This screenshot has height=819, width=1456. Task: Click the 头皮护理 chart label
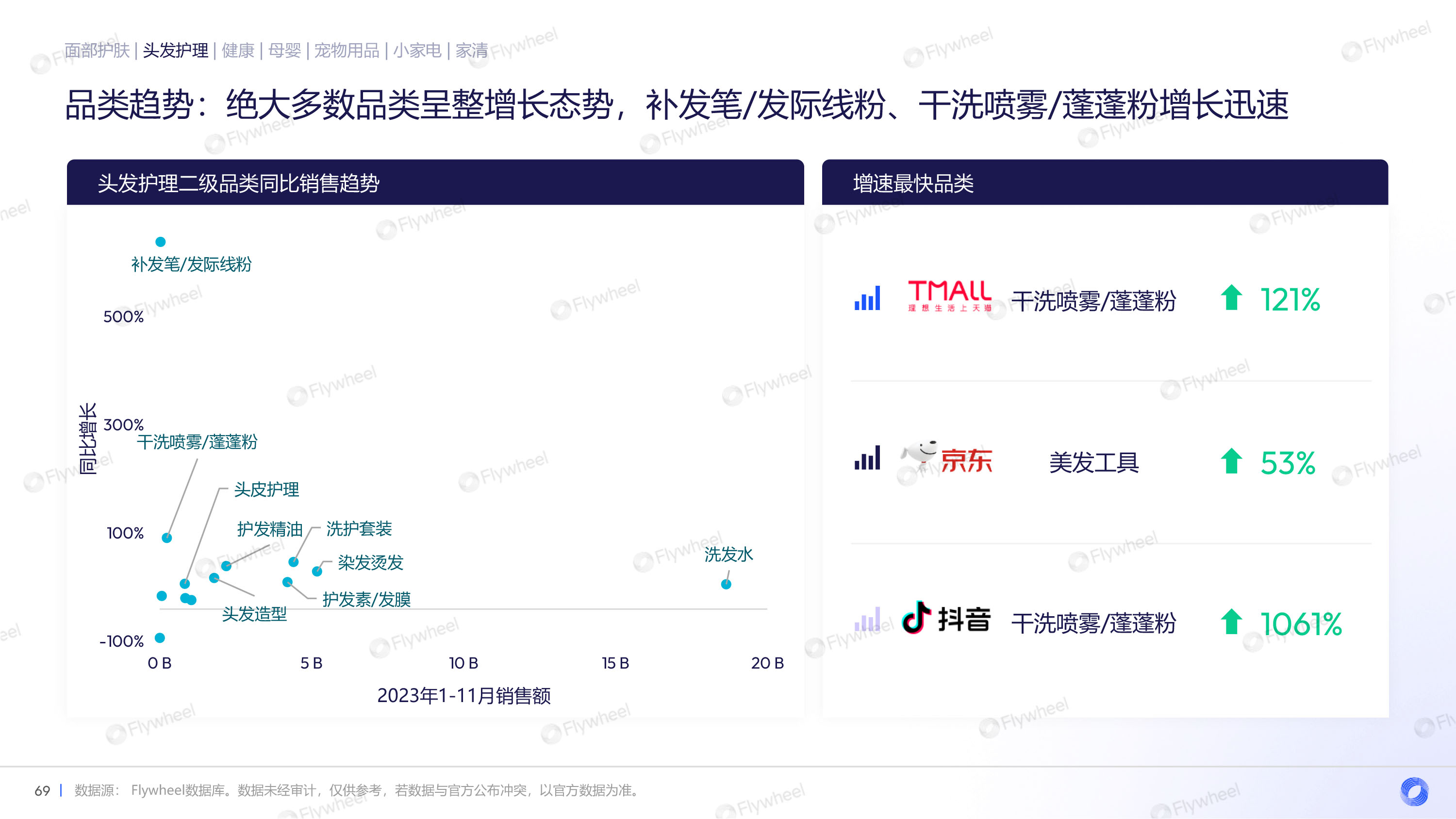point(266,490)
